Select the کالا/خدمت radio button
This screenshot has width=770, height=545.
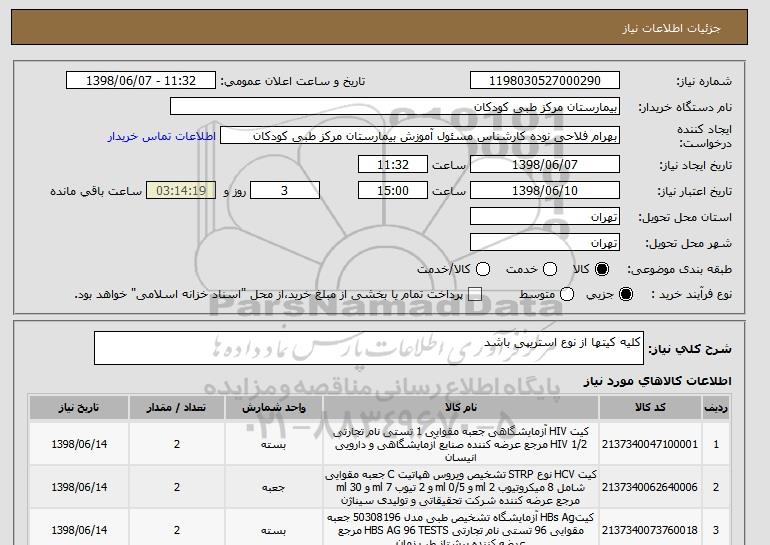tap(483, 269)
